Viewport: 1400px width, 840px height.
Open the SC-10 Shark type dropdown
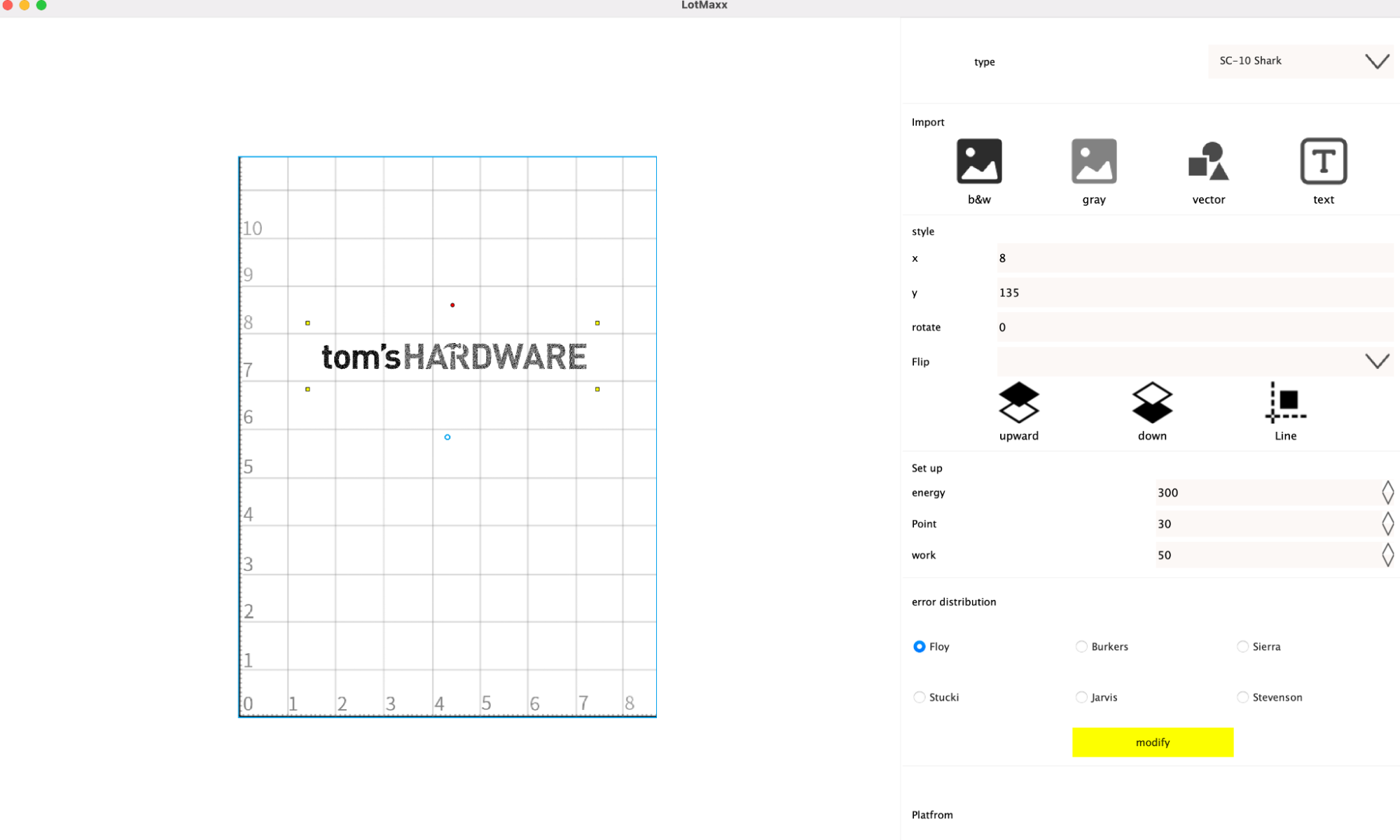pyautogui.click(x=1301, y=62)
